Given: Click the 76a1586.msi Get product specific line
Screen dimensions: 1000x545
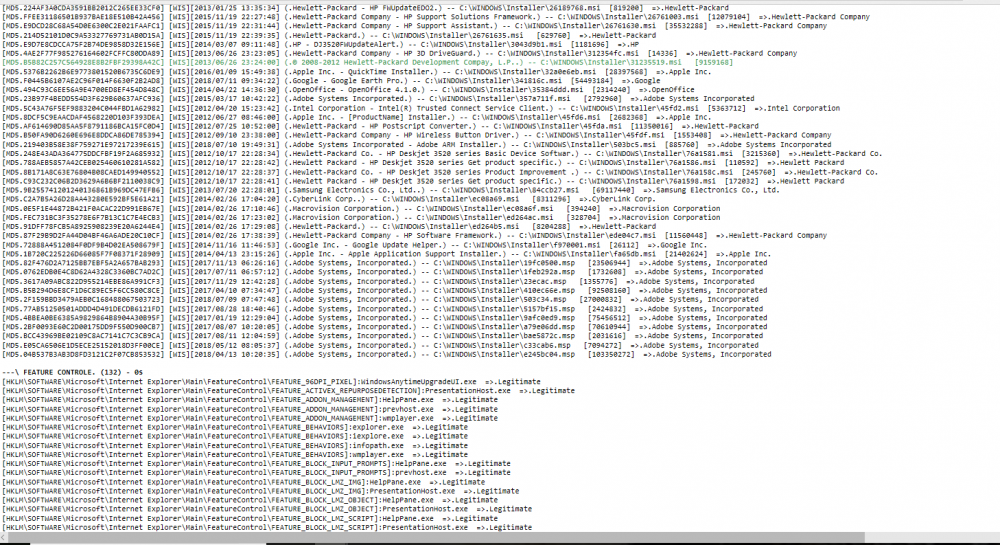Looking at the screenshot, I should 423,163.
